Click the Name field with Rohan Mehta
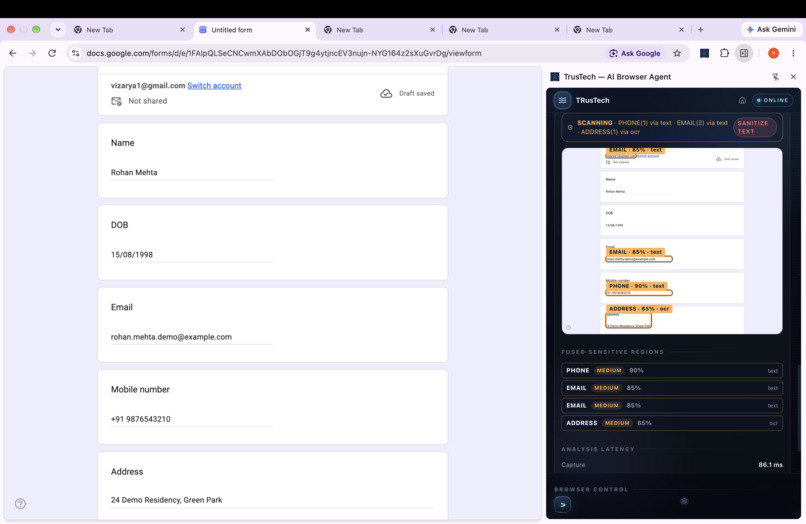 [191, 172]
